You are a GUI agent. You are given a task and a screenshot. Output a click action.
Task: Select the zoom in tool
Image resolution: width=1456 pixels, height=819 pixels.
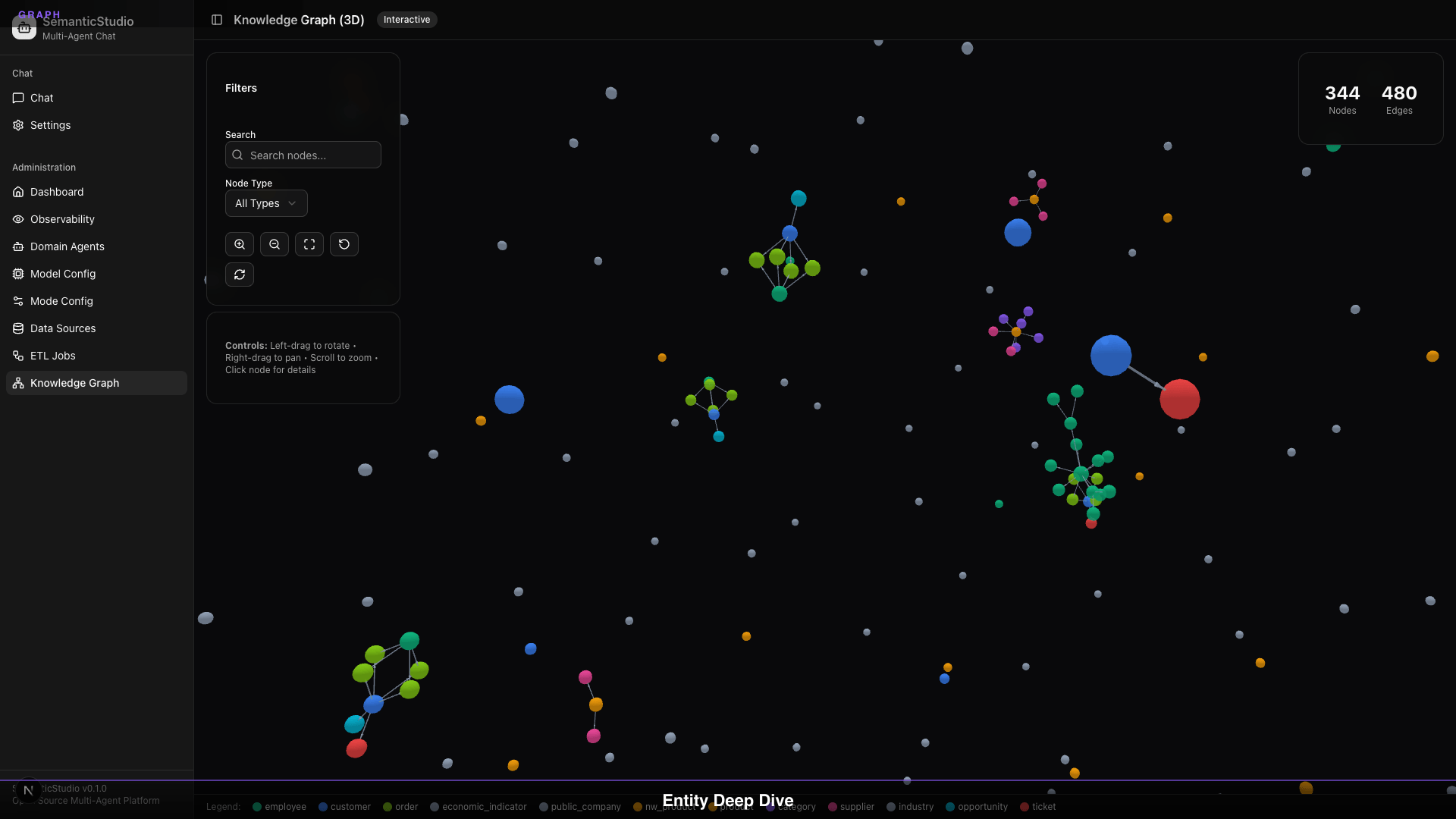tap(239, 244)
